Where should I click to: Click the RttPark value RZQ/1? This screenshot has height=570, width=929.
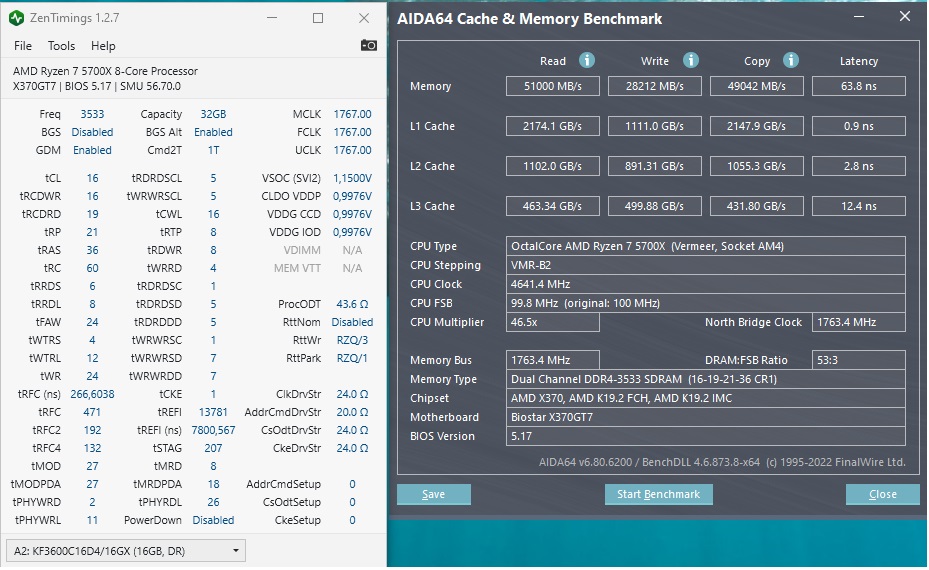(353, 358)
